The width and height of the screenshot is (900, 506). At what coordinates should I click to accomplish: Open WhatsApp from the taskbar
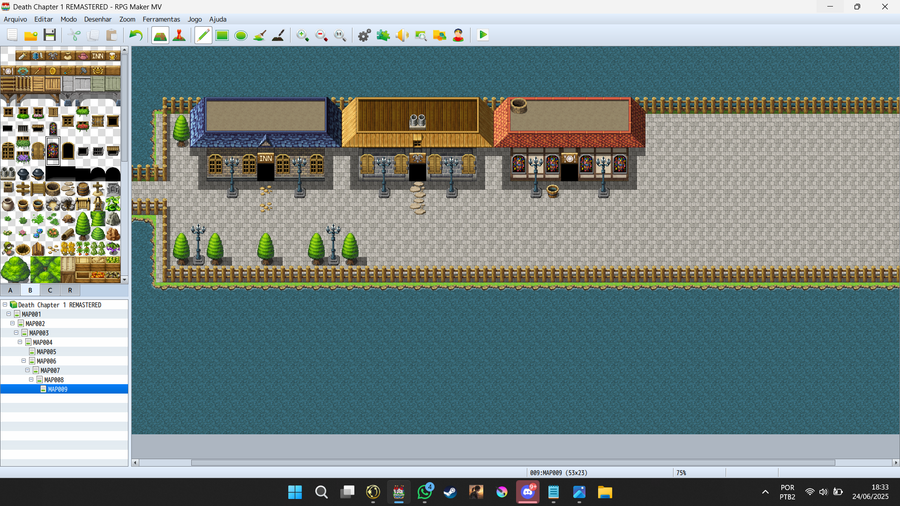(x=425, y=492)
